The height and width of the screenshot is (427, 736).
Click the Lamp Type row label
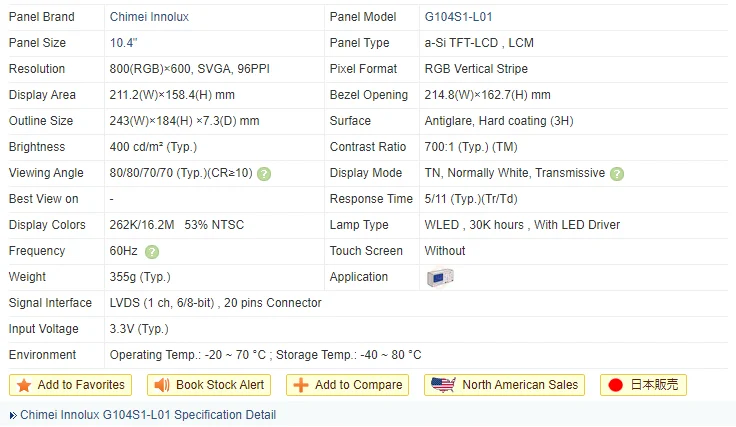[x=359, y=225]
